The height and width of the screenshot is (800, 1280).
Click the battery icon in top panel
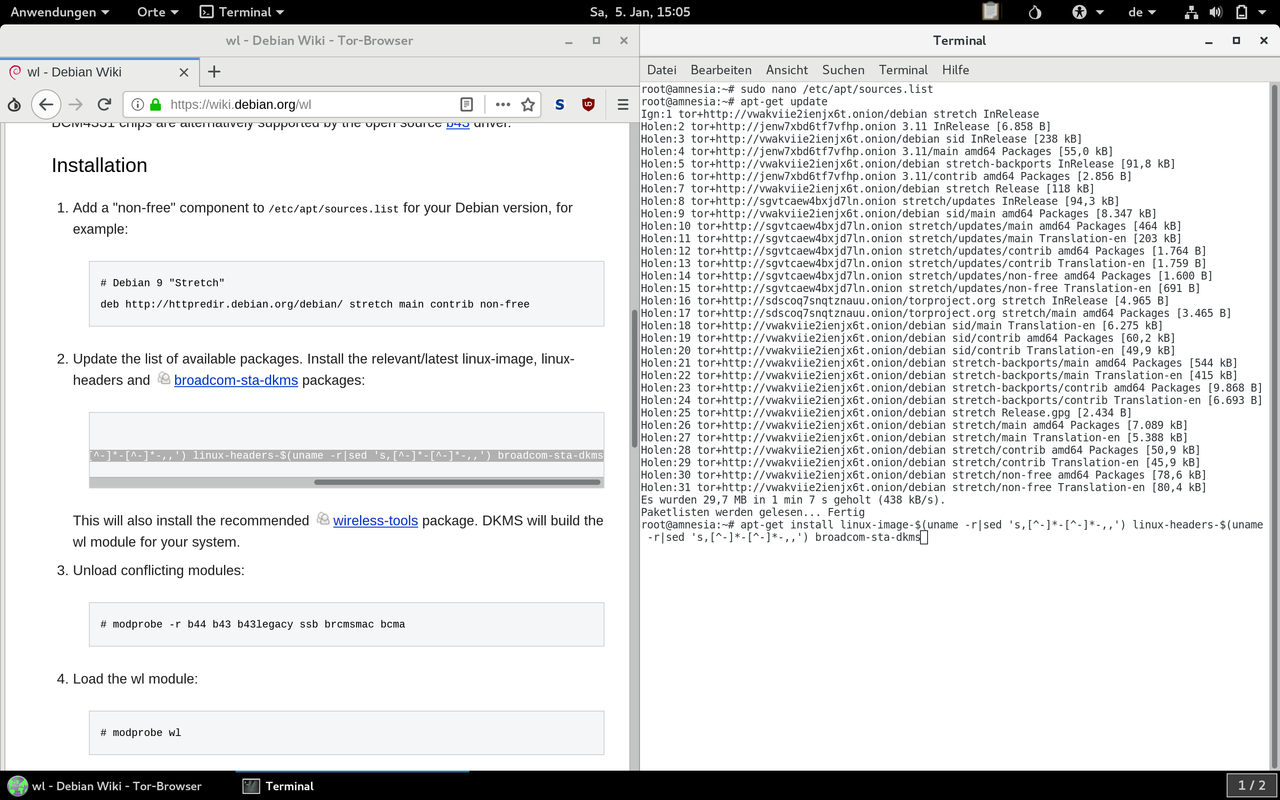[1241, 12]
